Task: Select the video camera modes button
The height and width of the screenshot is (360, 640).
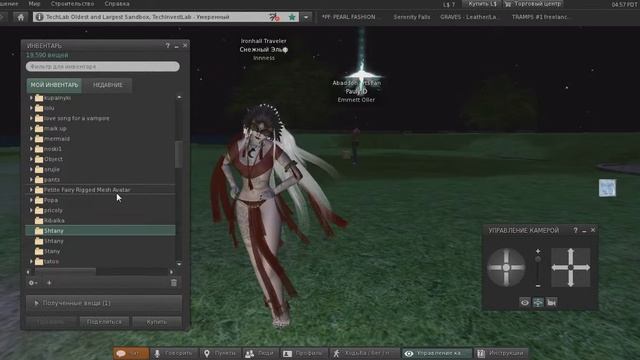Action: point(551,302)
